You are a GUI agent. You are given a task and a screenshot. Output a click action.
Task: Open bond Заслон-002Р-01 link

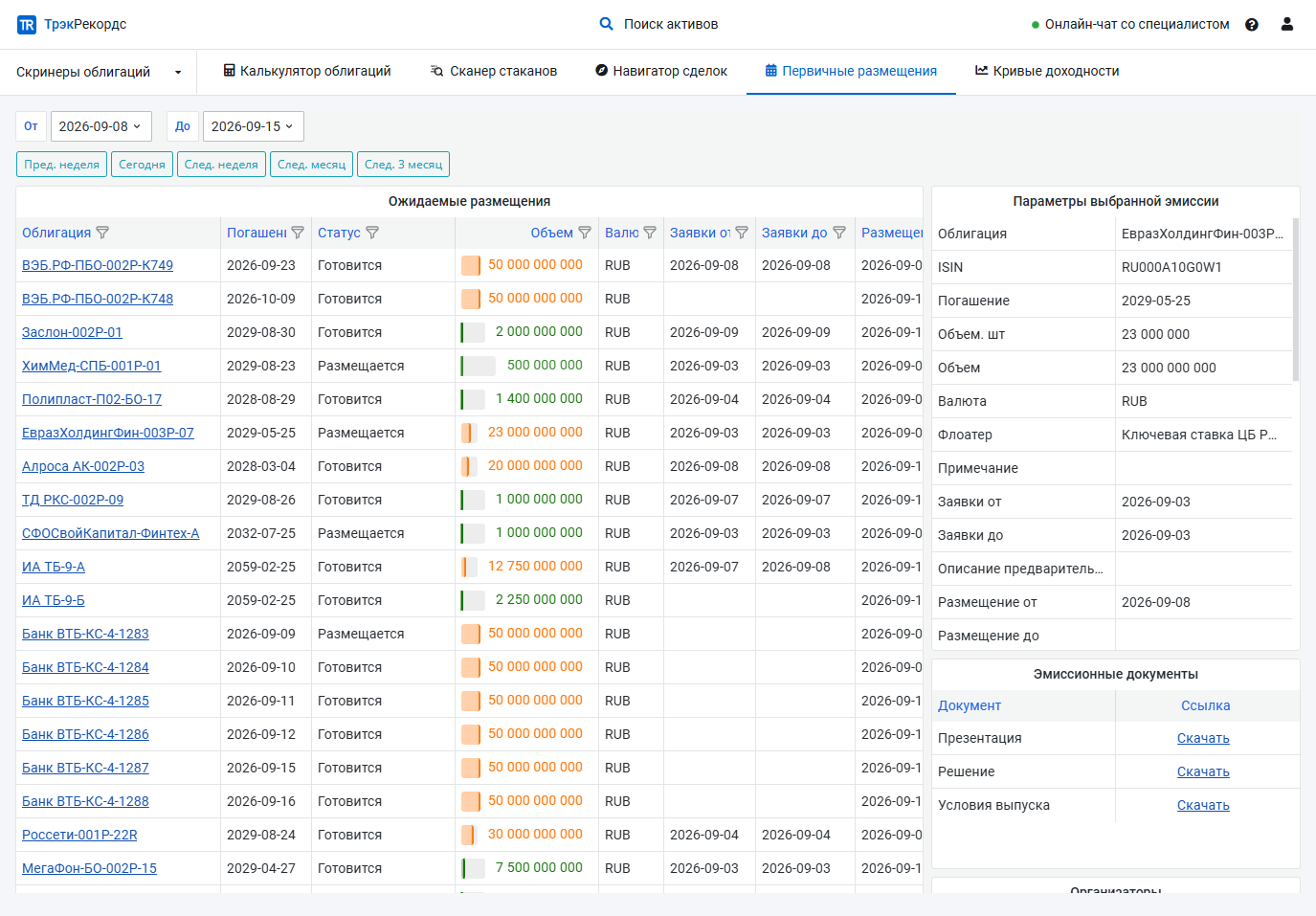72,332
